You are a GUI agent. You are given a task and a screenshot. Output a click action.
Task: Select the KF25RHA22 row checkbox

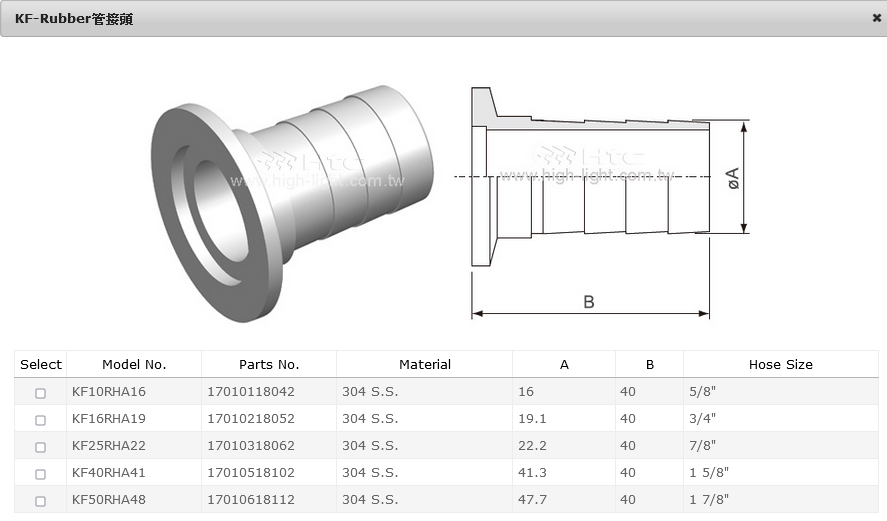pyautogui.click(x=40, y=447)
